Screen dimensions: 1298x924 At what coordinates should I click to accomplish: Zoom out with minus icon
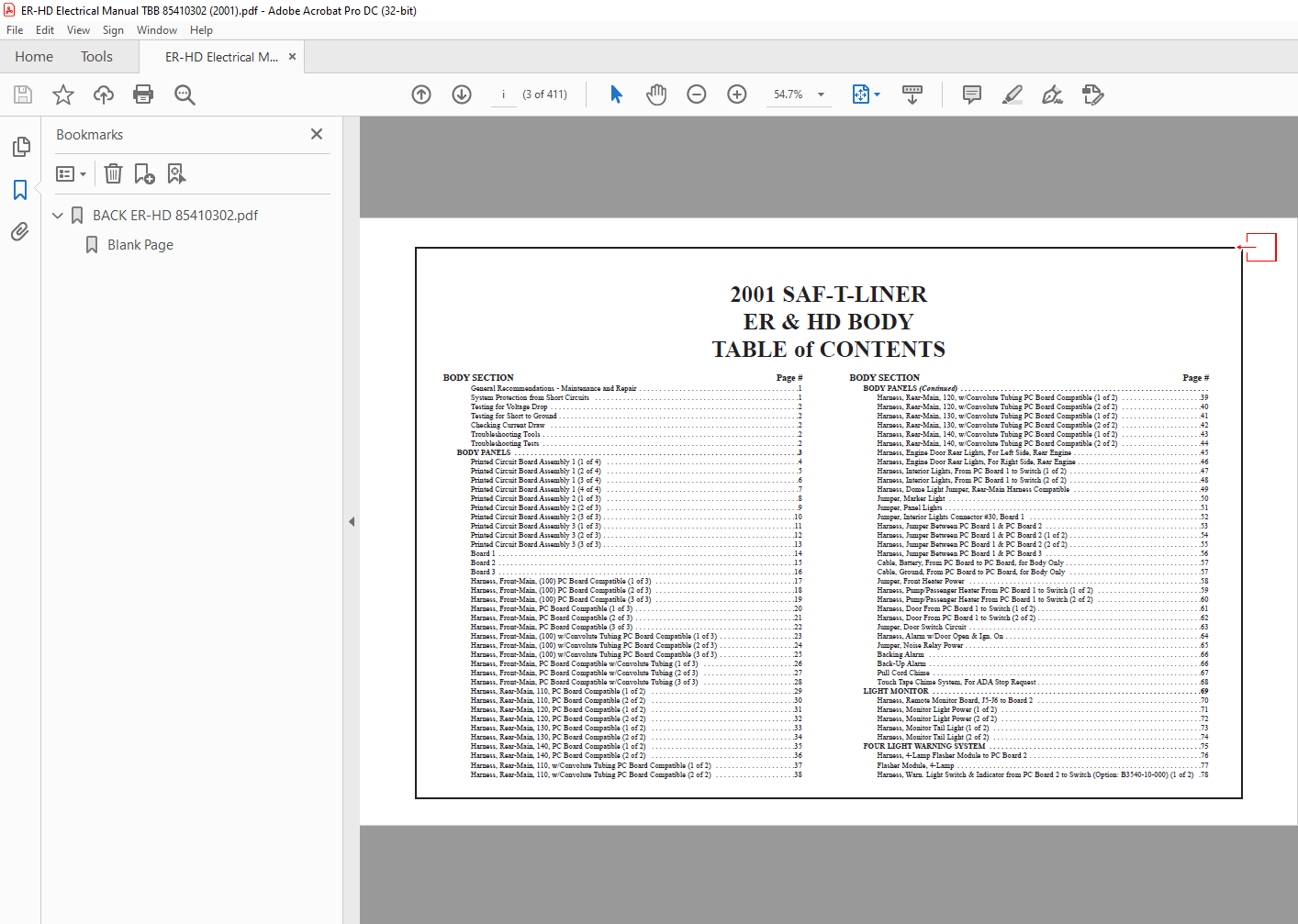click(697, 95)
